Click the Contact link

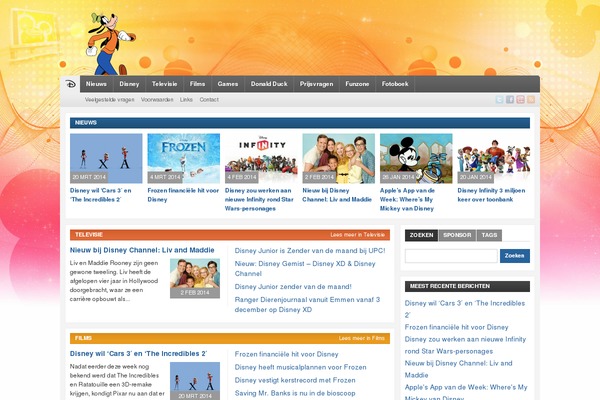tap(209, 100)
